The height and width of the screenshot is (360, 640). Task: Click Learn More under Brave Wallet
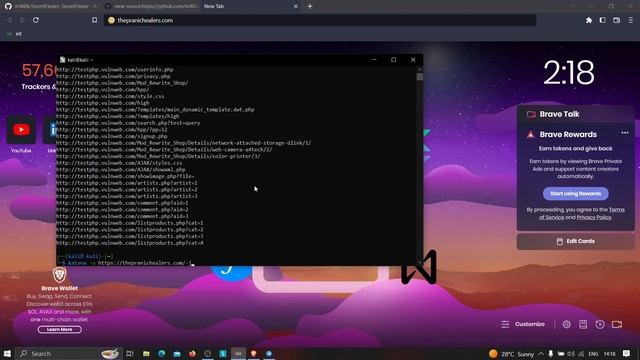pyautogui.click(x=60, y=329)
